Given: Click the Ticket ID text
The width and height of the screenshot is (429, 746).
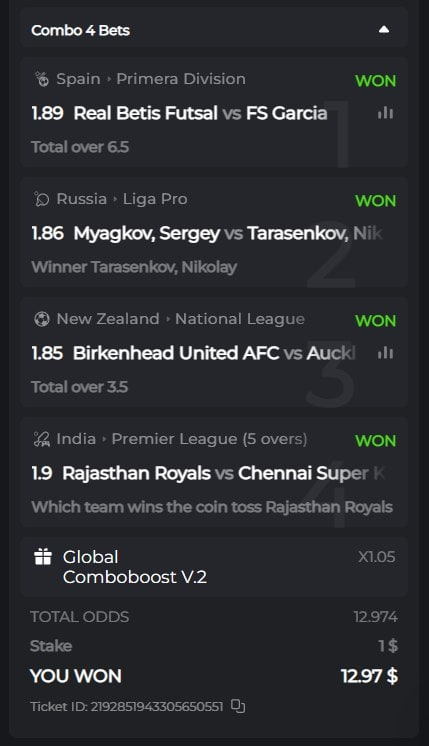Looking at the screenshot, I should [x=127, y=707].
